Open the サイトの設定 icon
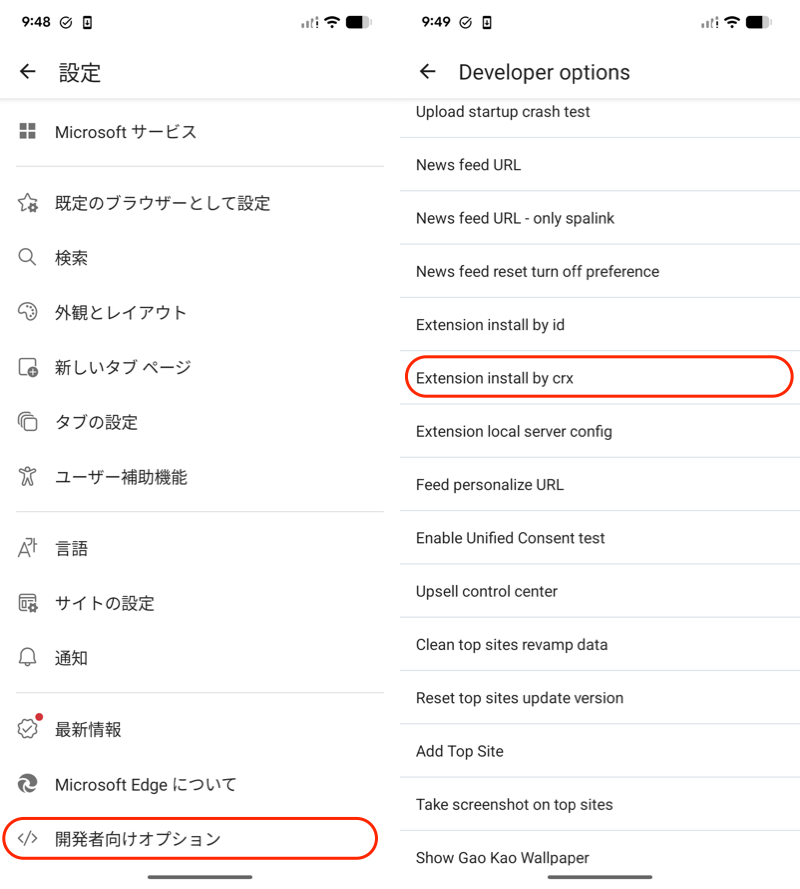The height and width of the screenshot is (889, 800). coord(27,603)
